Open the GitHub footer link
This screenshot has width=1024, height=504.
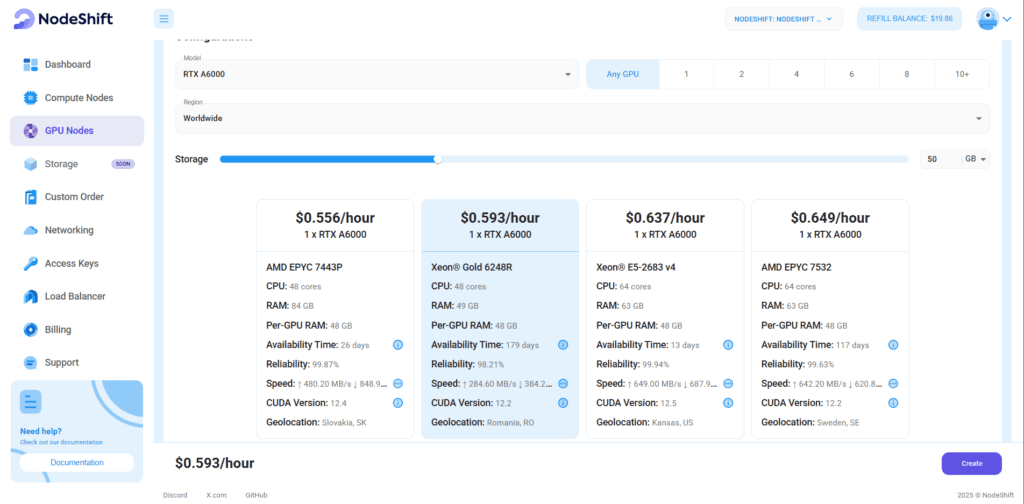256,496
